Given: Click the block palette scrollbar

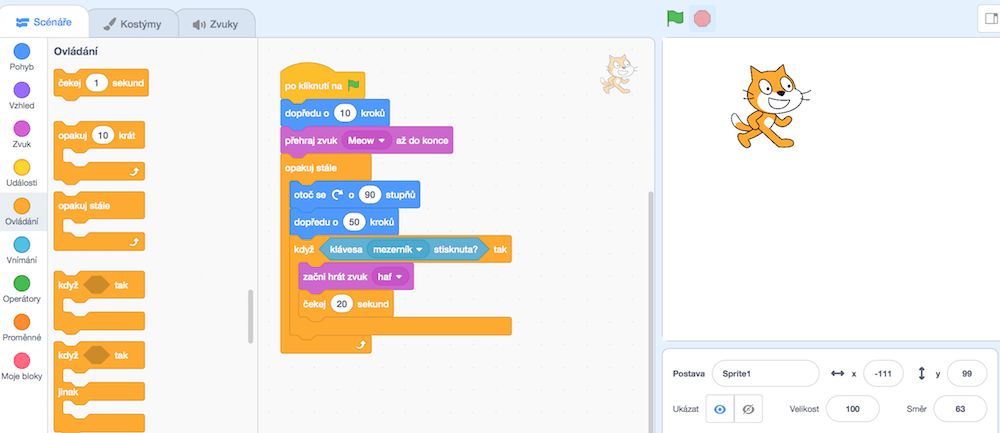Looking at the screenshot, I should pos(251,316).
